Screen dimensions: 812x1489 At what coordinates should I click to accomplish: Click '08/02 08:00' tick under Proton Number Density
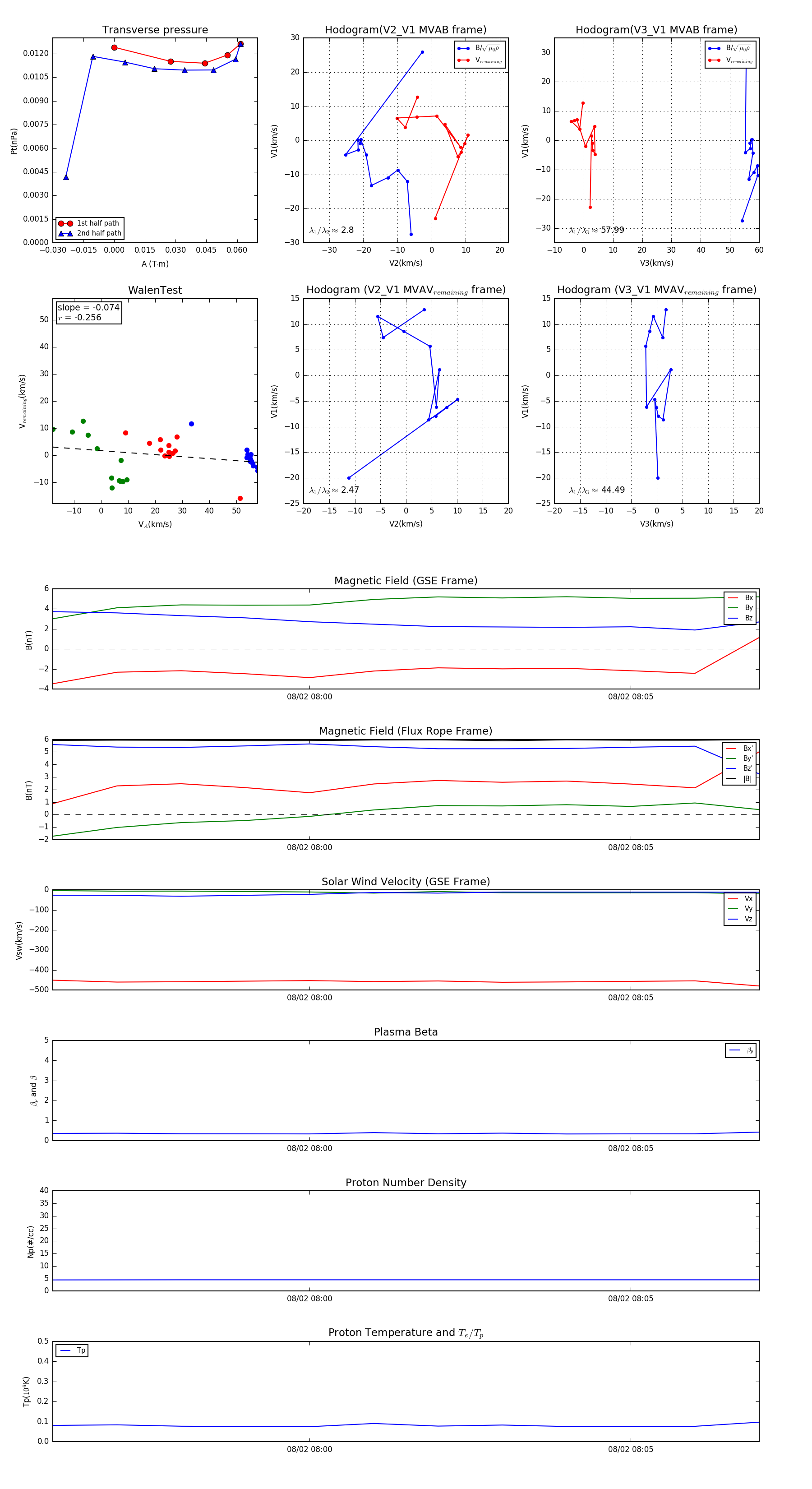(x=309, y=1299)
